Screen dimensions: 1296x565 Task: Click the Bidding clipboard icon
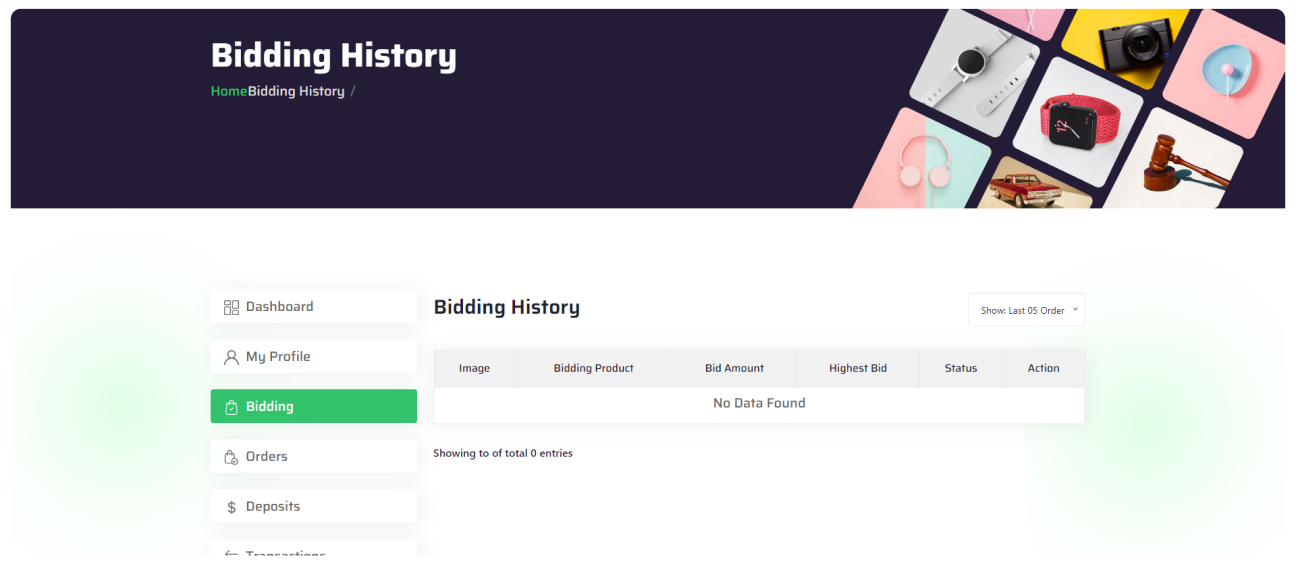coord(231,407)
